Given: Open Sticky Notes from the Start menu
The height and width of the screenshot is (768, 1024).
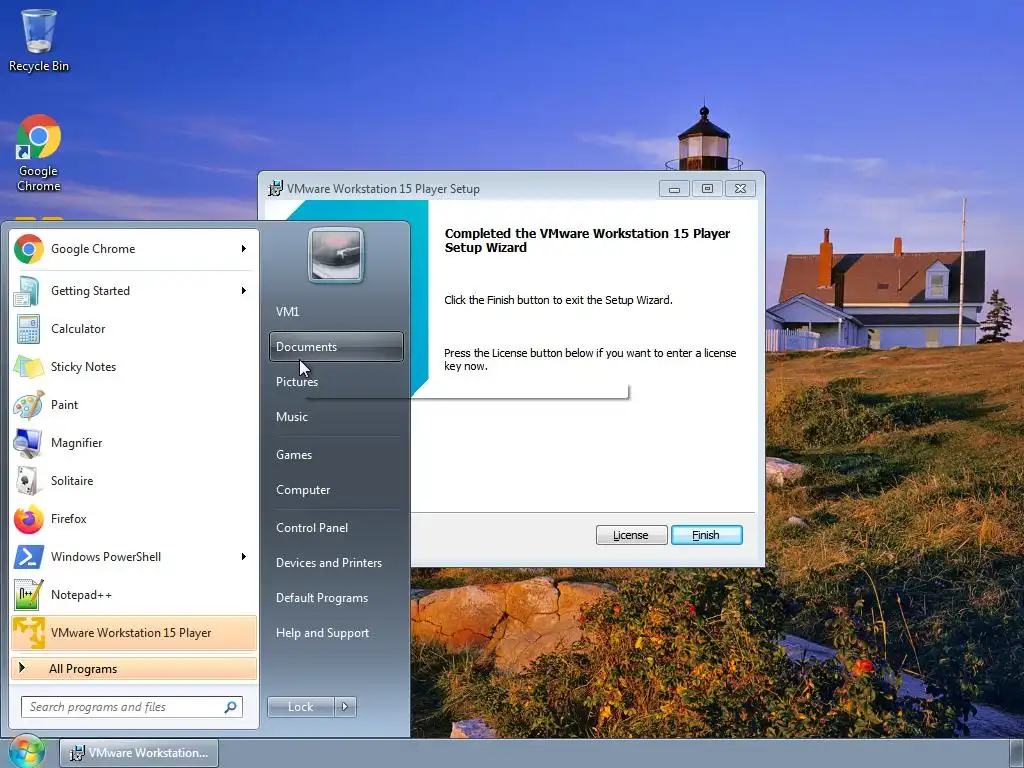Looking at the screenshot, I should [x=134, y=366].
